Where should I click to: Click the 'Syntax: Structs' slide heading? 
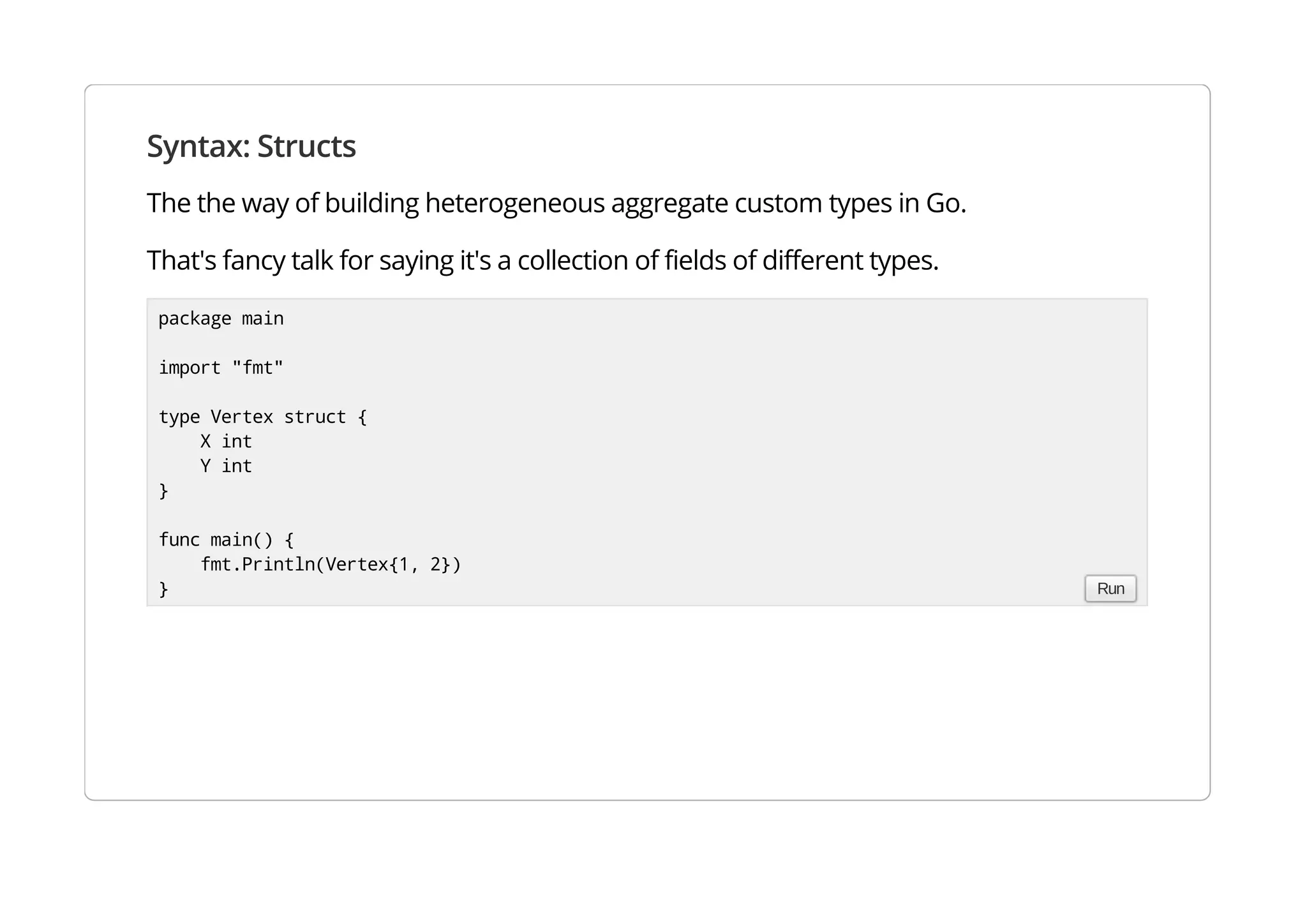point(251,147)
